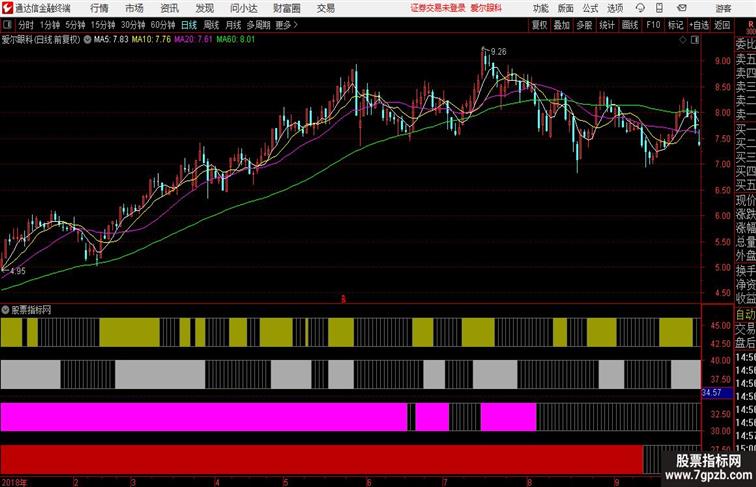Screen dimensions: 756x487
Task: Open the 公式 menu
Action: [591, 8]
